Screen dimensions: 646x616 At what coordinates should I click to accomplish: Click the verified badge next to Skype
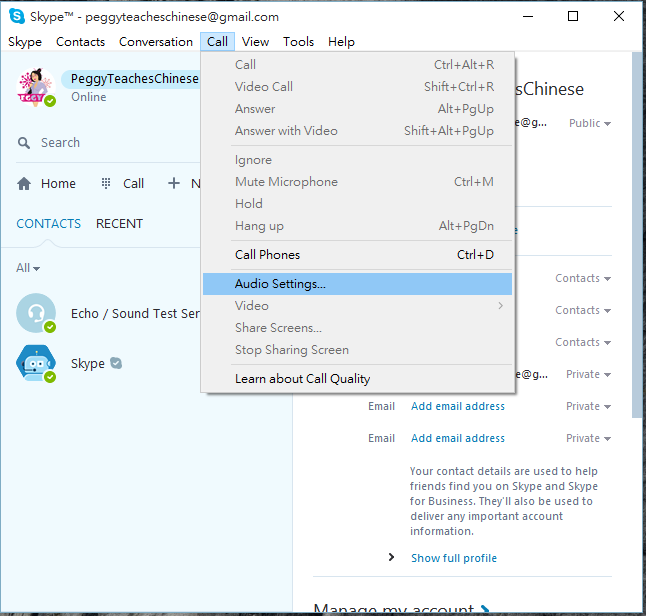coord(116,363)
